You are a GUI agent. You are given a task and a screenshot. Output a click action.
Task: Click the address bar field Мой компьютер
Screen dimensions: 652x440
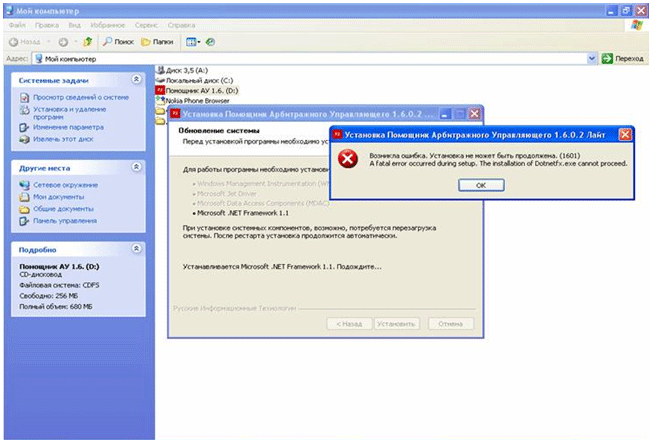[x=310, y=59]
